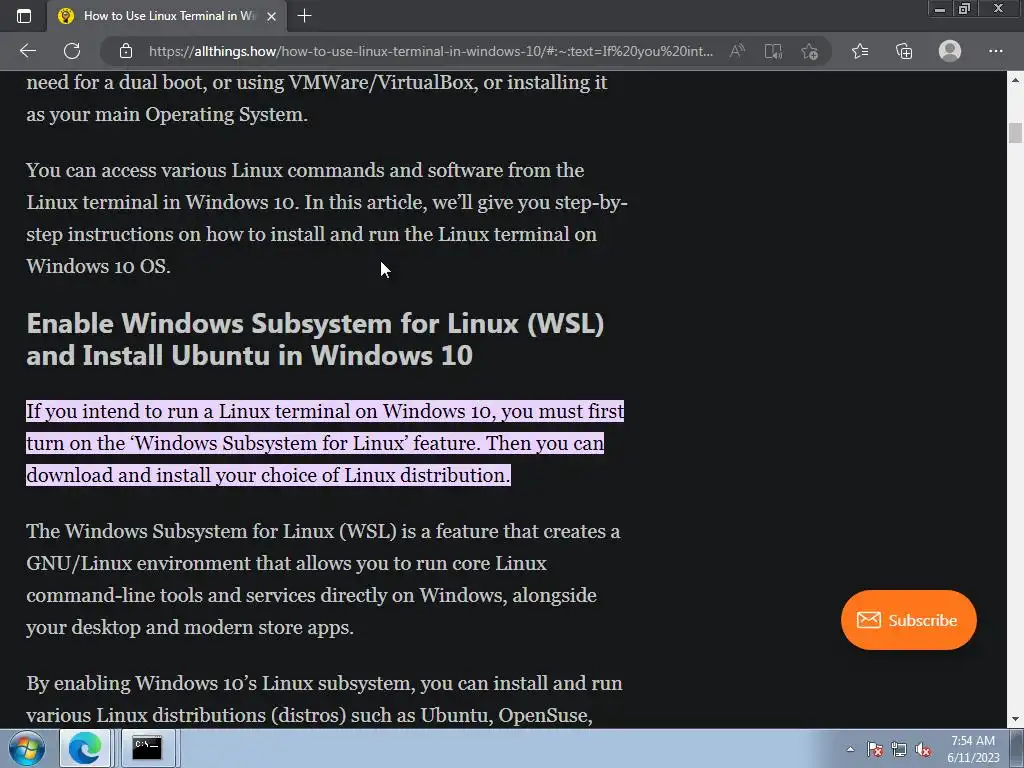The height and width of the screenshot is (768, 1024).
Task: Click the scrollbar down arrow
Action: [x=1016, y=720]
